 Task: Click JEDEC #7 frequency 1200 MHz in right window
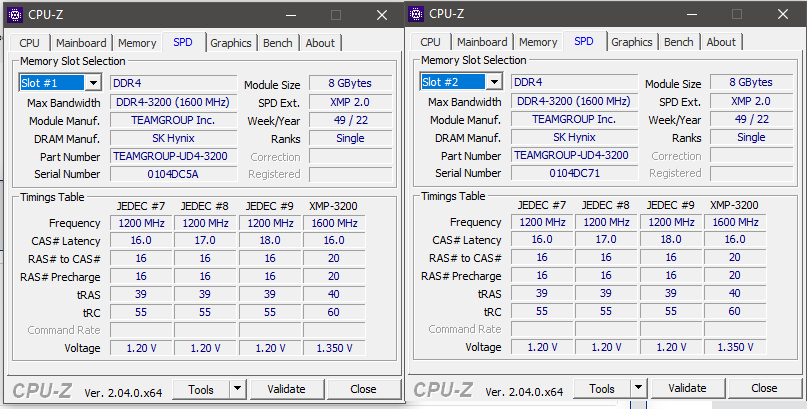click(x=542, y=222)
